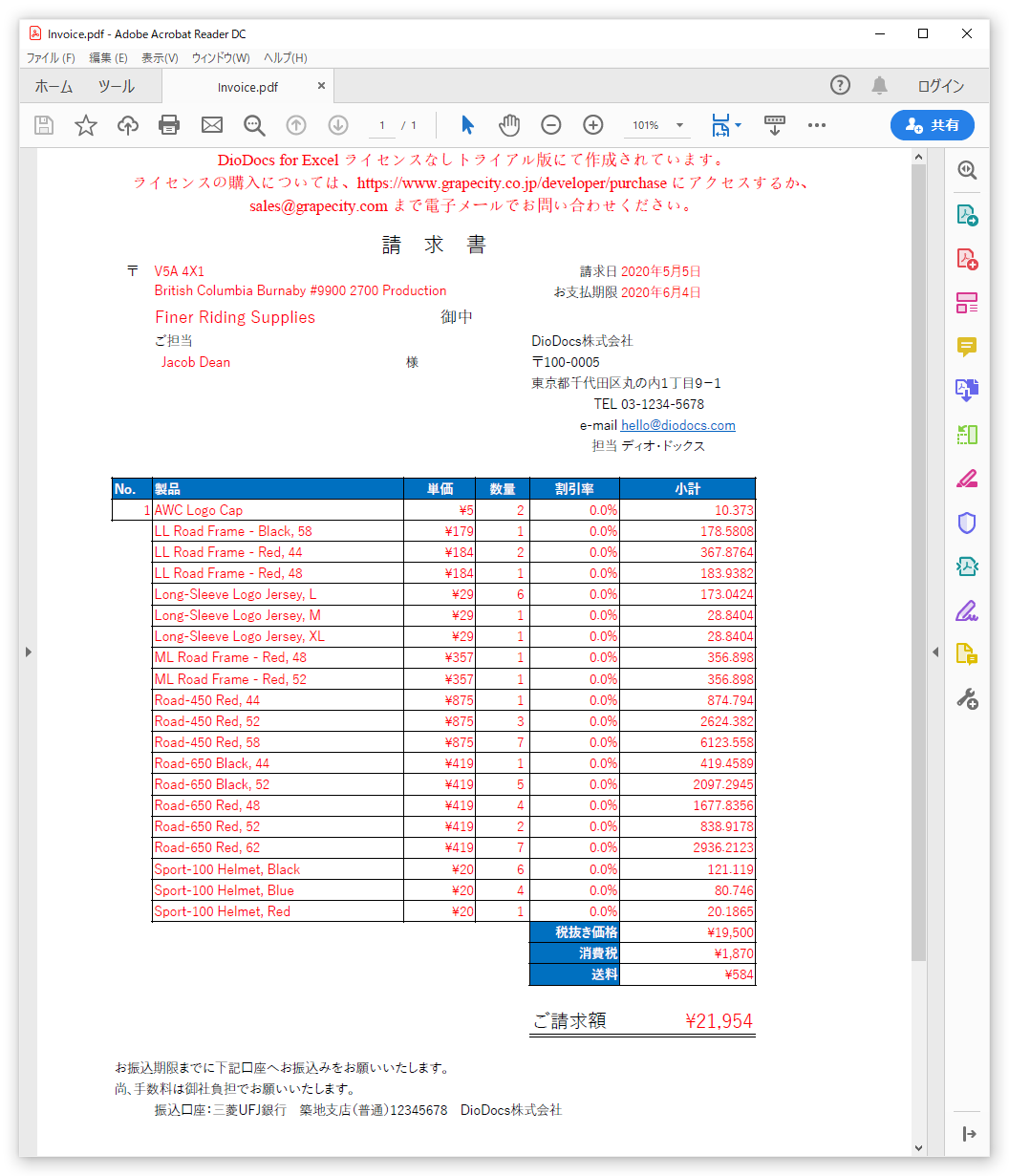Open notifications bell icon

(880, 85)
